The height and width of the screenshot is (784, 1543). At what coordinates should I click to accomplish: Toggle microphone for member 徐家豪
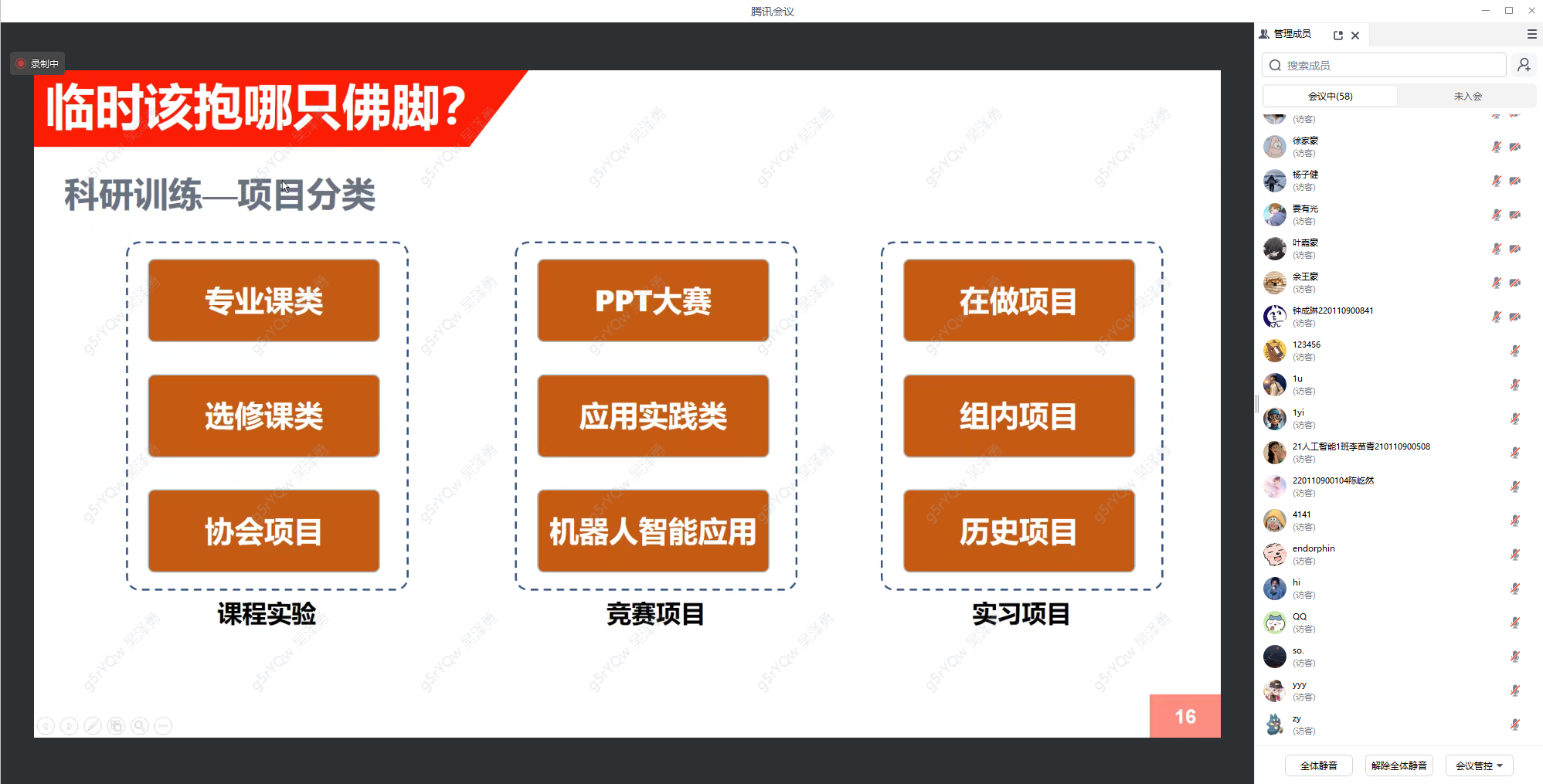tap(1497, 147)
